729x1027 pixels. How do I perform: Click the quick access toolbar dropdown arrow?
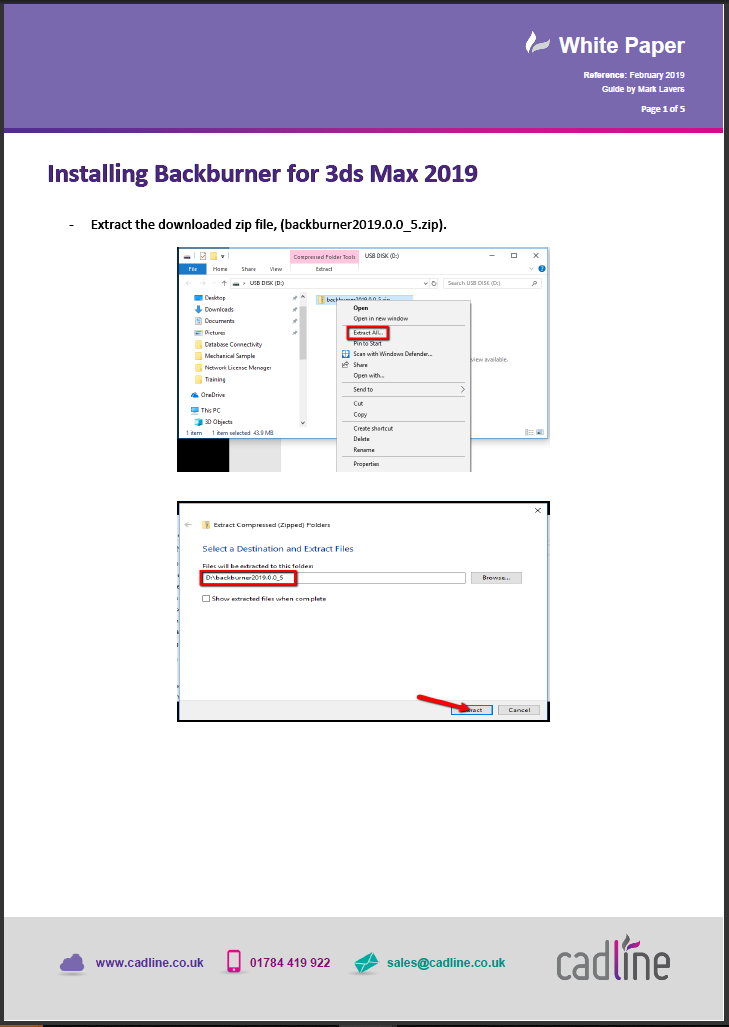(x=223, y=256)
